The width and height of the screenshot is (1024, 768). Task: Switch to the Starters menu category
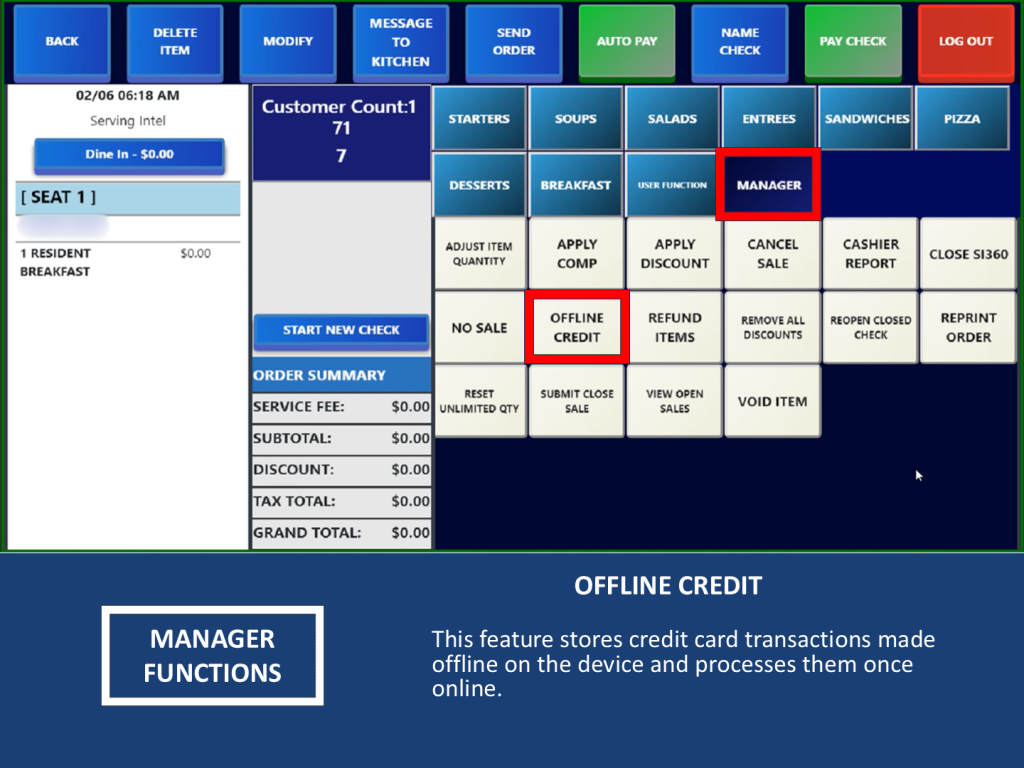coord(479,119)
